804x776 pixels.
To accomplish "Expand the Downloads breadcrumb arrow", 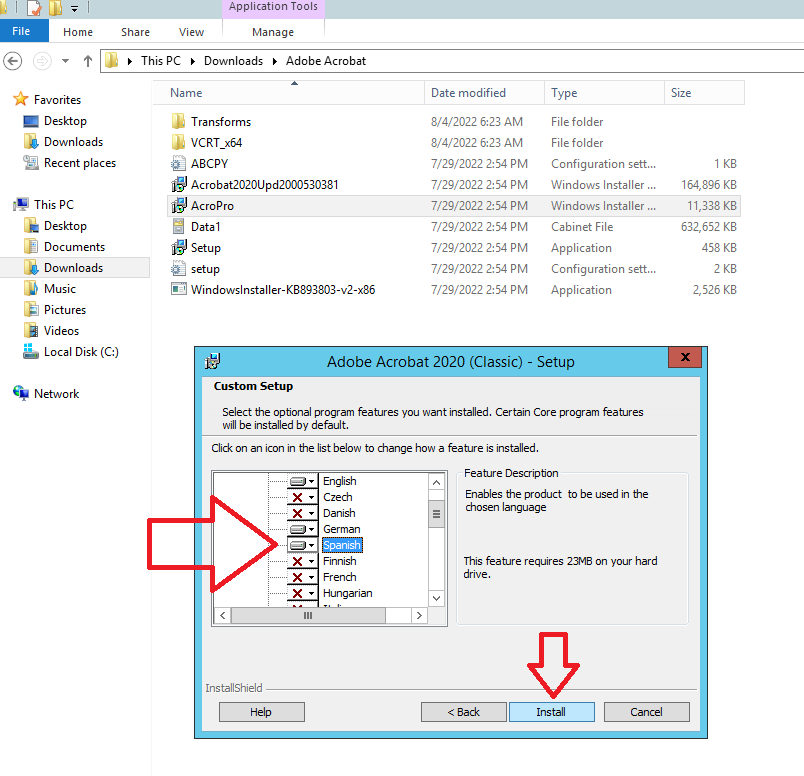I will coord(275,61).
